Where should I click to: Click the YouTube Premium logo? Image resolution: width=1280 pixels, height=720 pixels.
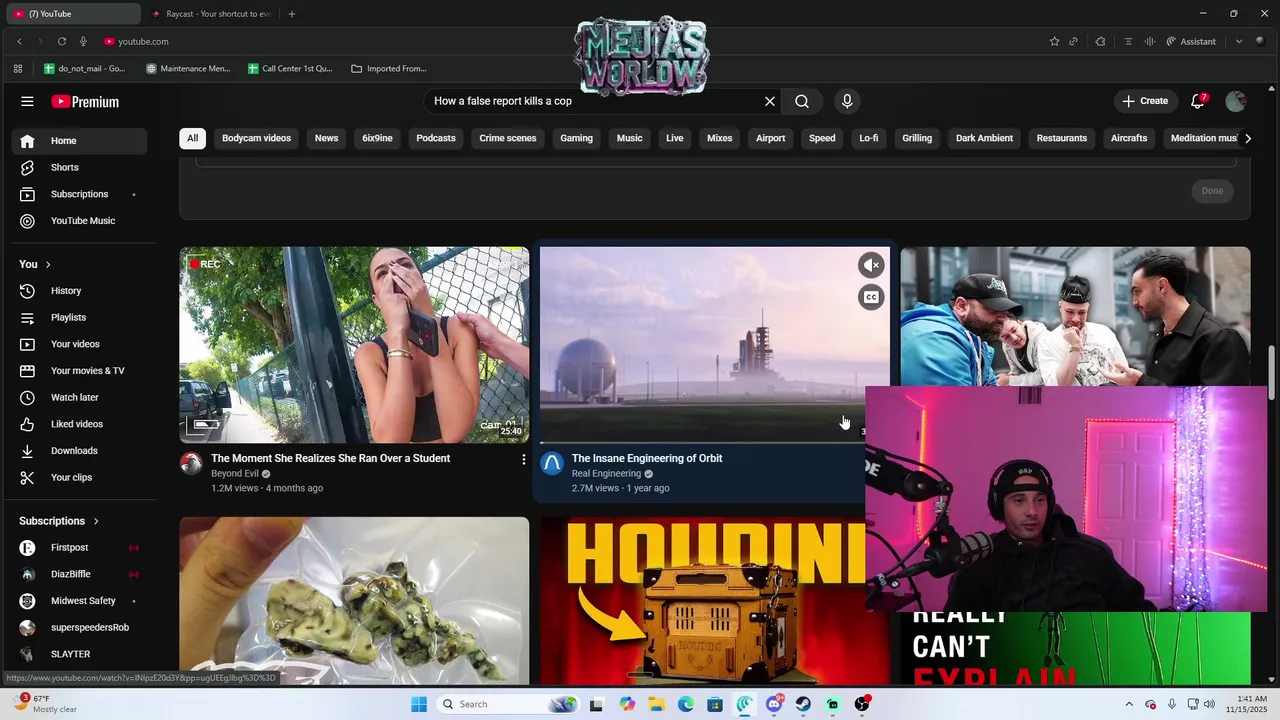point(85,101)
